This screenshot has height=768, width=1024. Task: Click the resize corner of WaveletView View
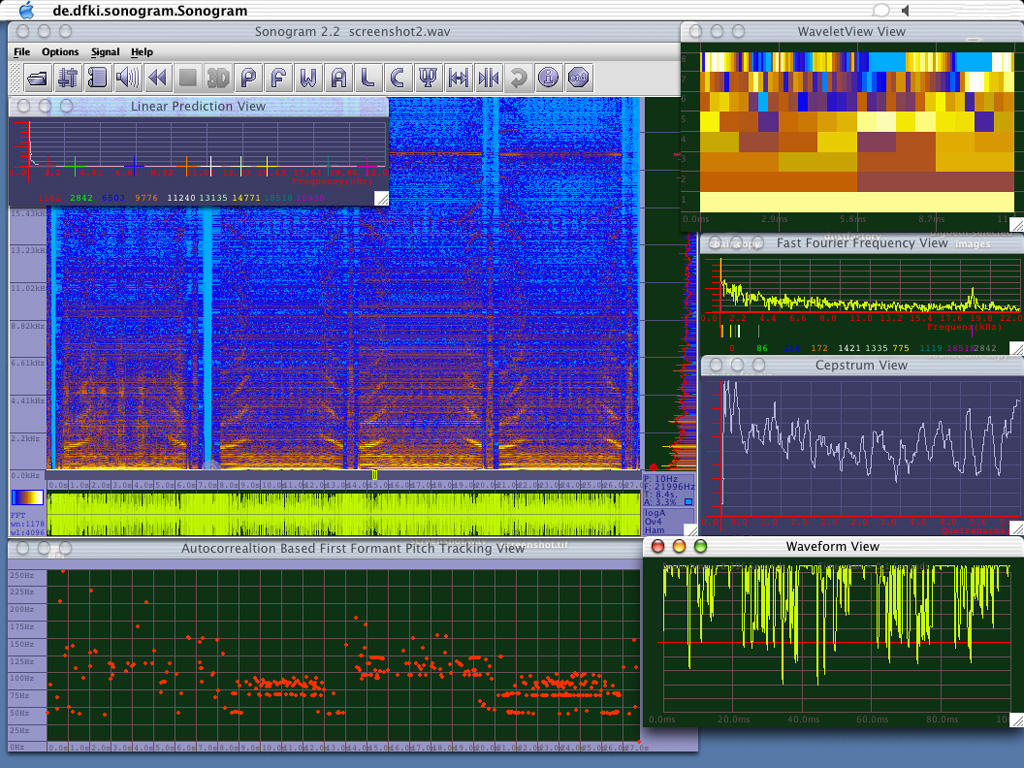(x=1017, y=225)
